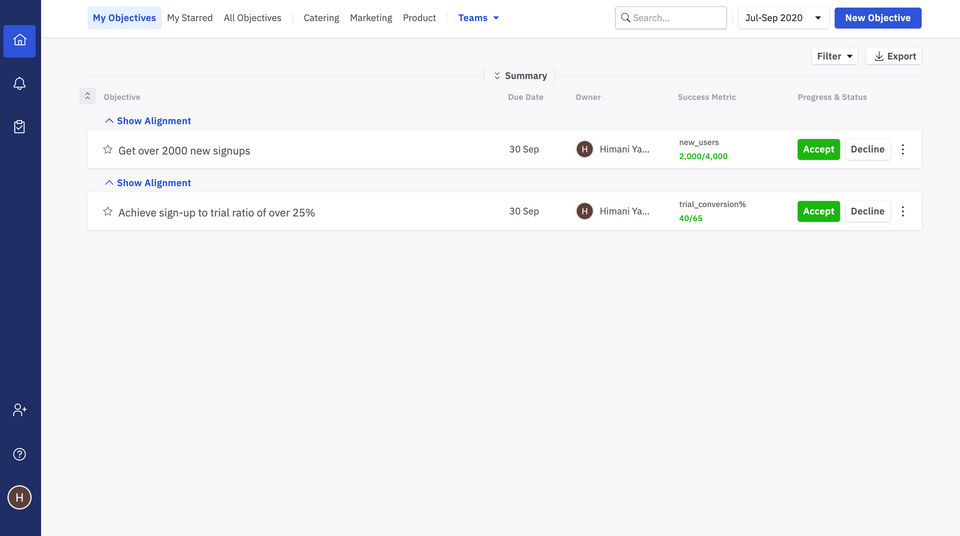Switch to the All Objectives tab
This screenshot has width=960, height=536.
click(x=252, y=18)
